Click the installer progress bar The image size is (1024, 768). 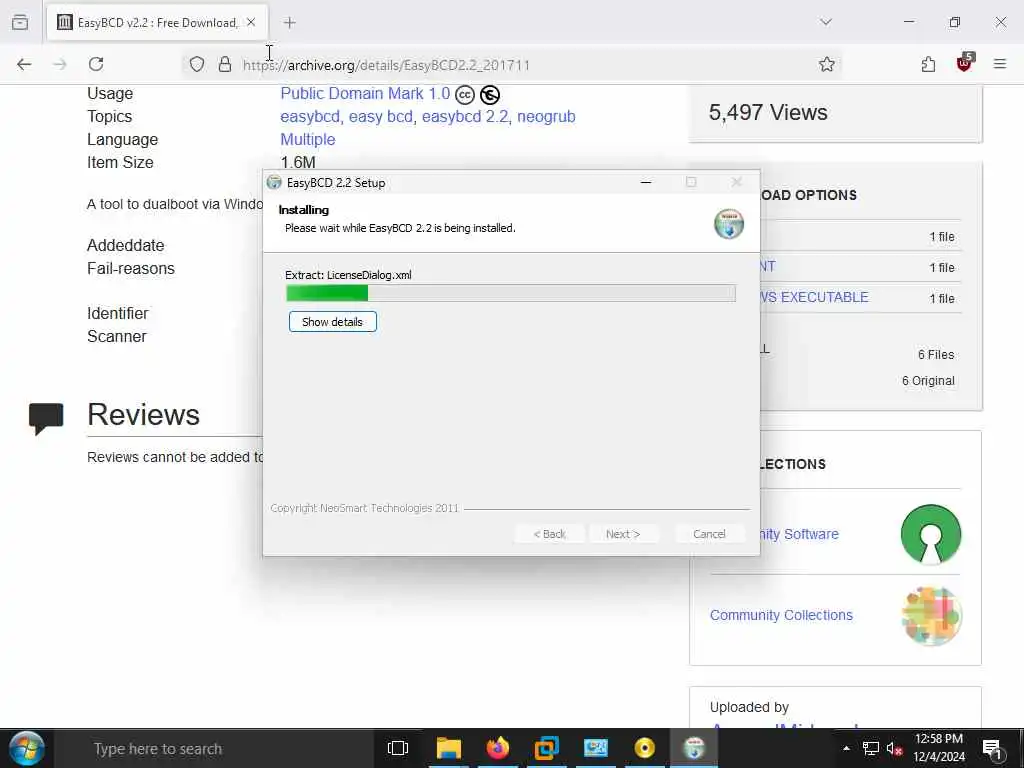[x=511, y=293]
